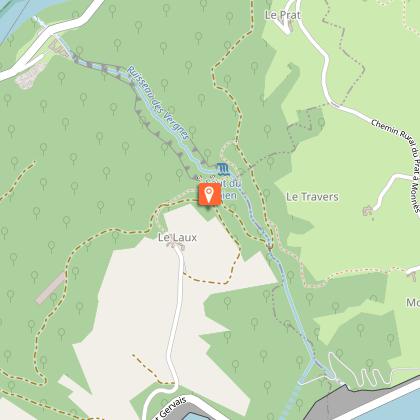The height and width of the screenshot is (420, 420).
Task: Click the orange location pin marker
Action: pos(209,194)
